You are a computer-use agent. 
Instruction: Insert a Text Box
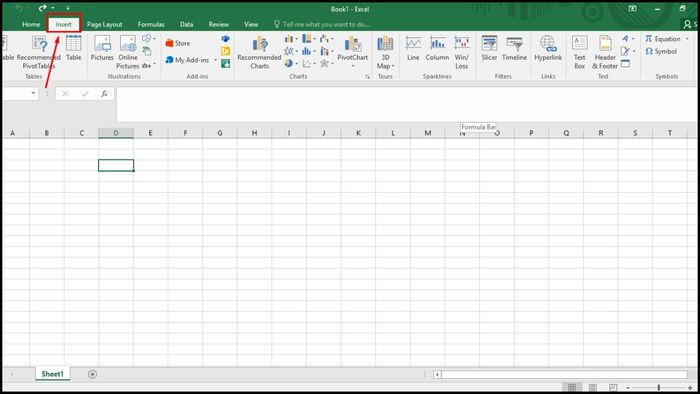point(579,53)
